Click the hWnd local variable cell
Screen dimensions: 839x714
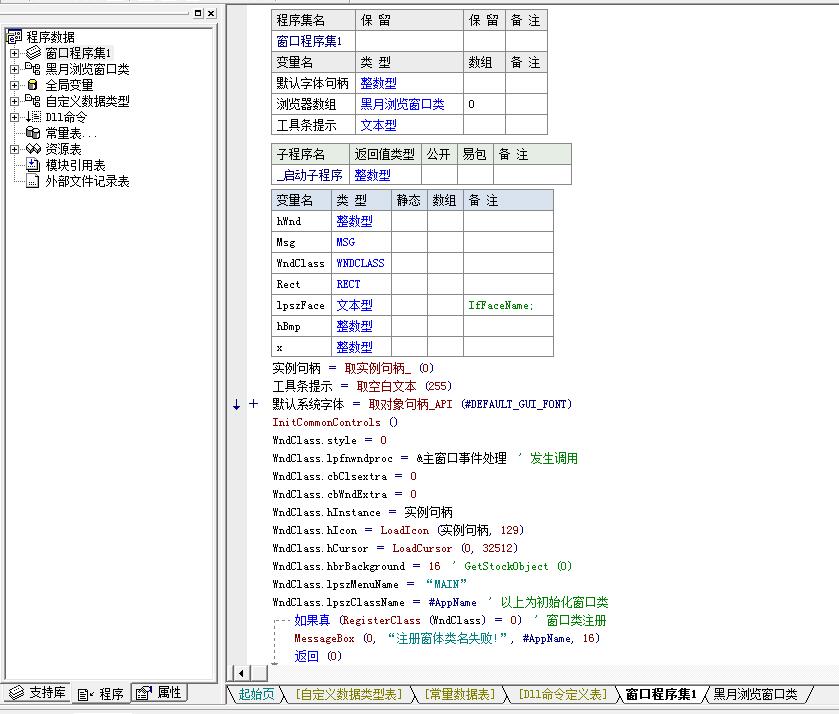[x=301, y=221]
